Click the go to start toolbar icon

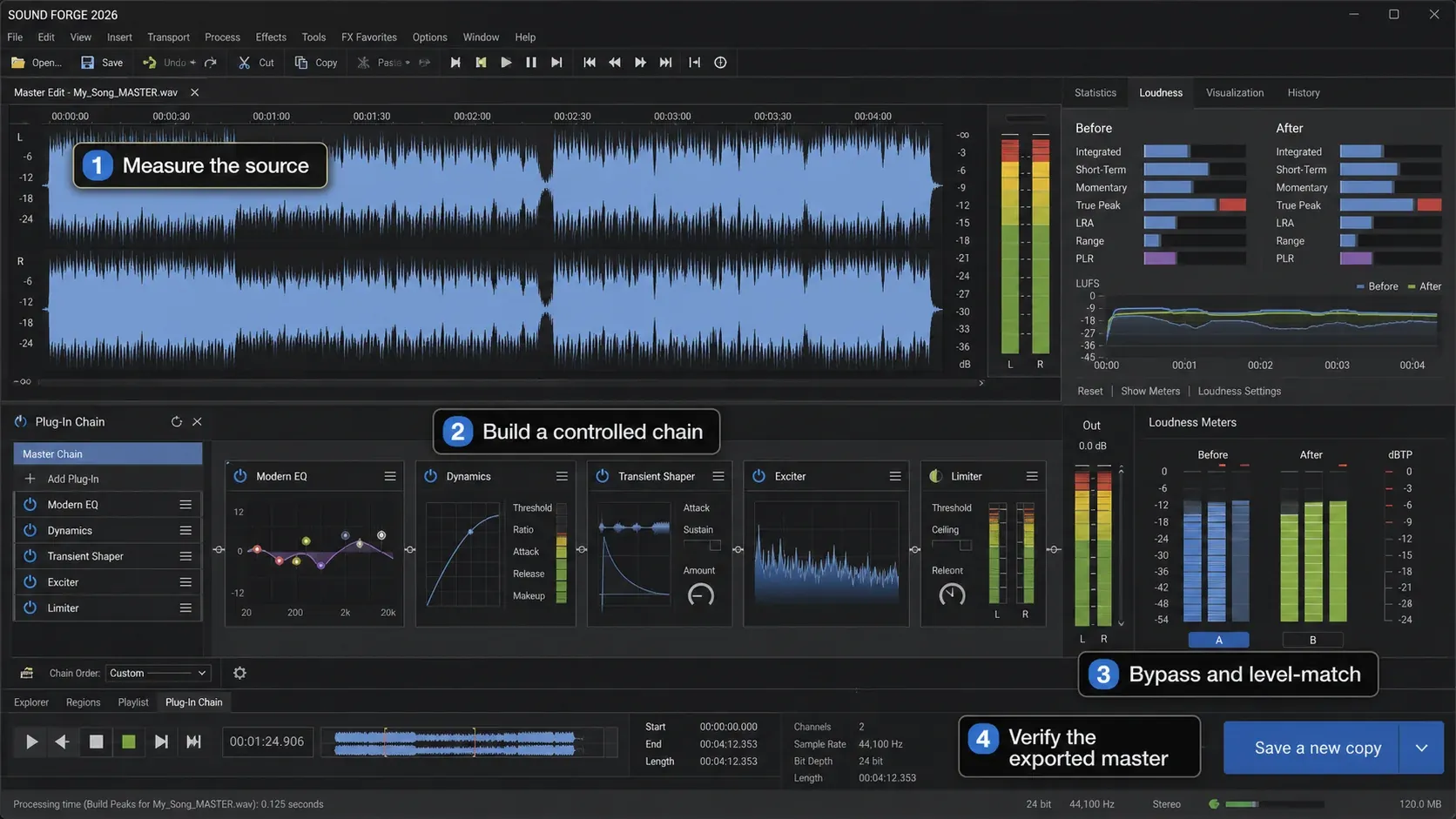(590, 63)
